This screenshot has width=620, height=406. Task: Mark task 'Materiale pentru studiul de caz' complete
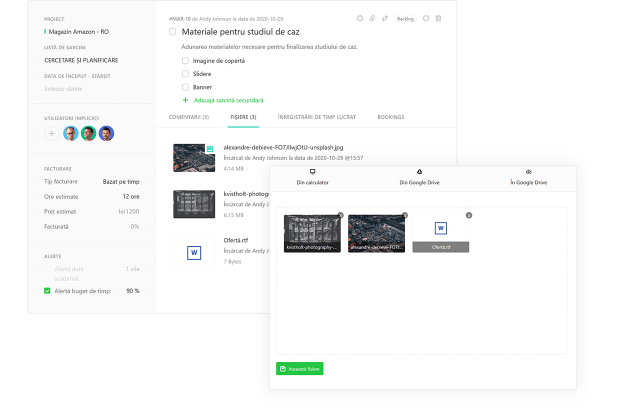(x=172, y=31)
